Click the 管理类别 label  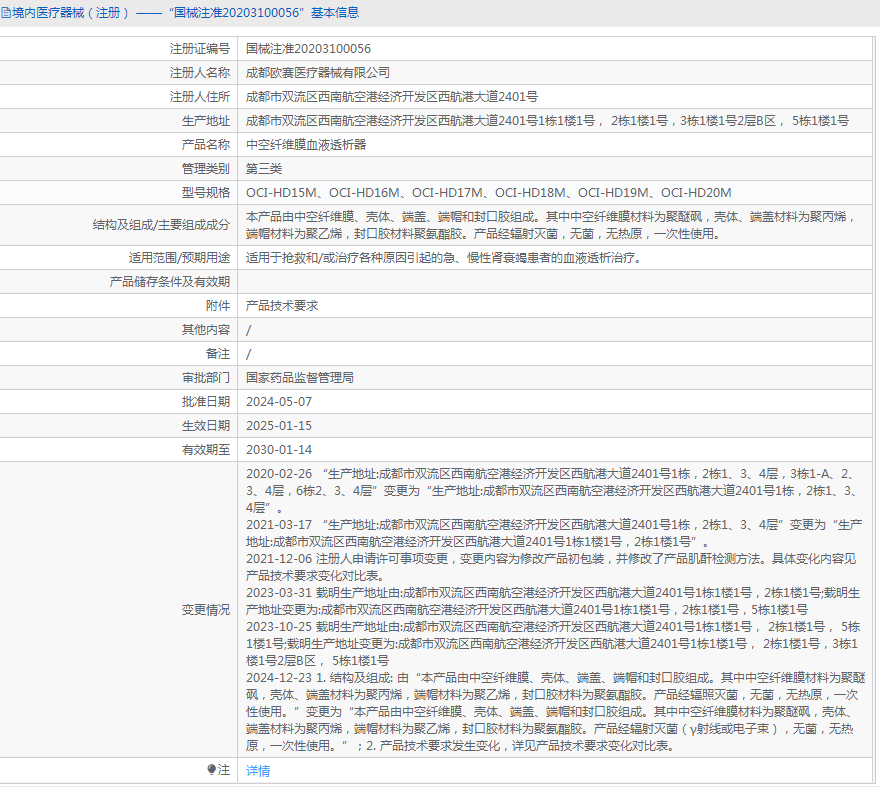(206, 169)
